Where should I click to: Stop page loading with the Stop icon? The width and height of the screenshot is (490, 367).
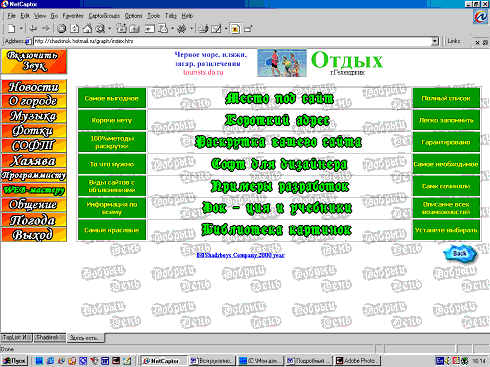[61, 29]
